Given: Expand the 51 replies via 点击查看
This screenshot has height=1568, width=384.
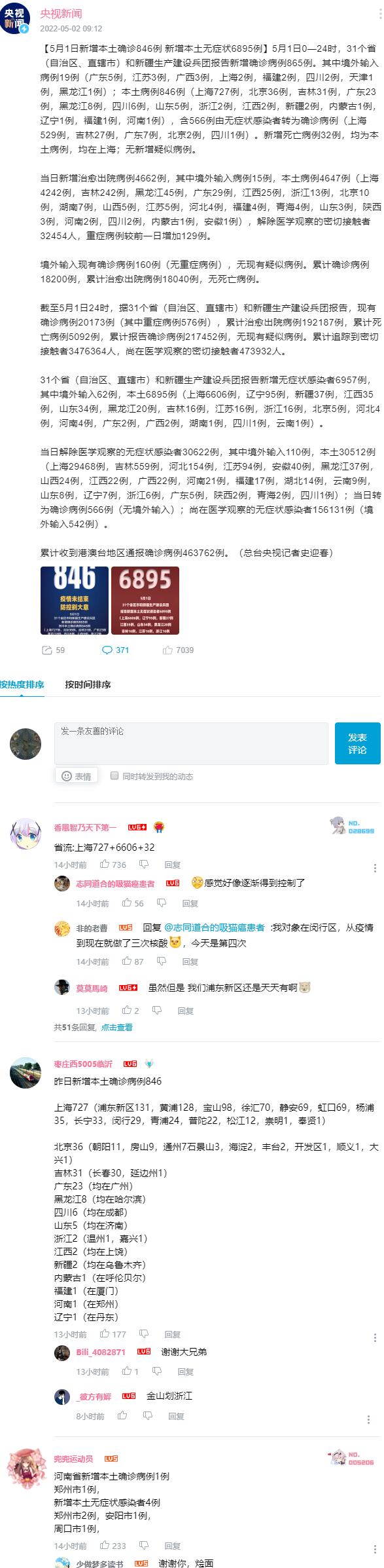Looking at the screenshot, I should pos(116,1027).
